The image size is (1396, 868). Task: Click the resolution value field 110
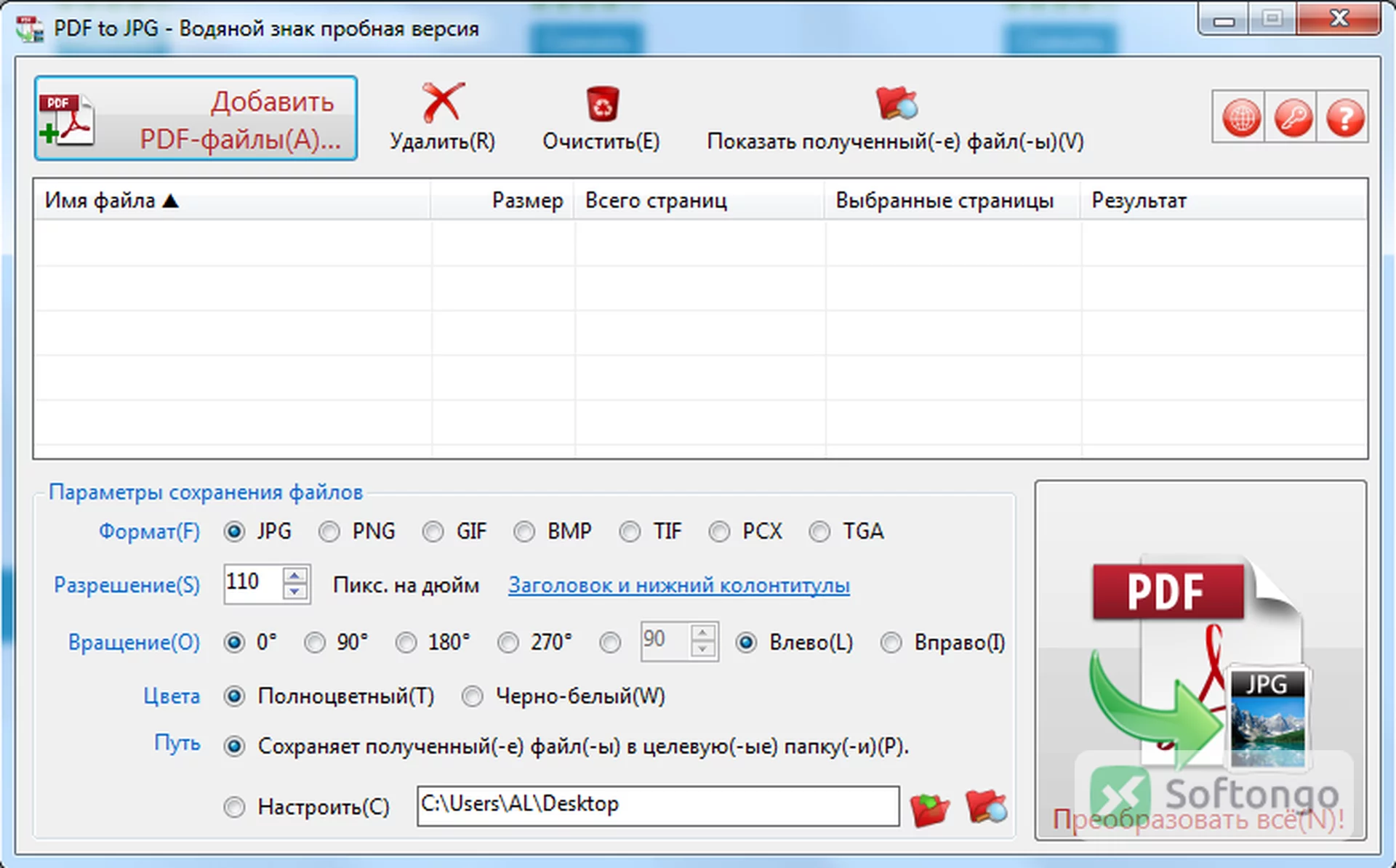pos(253,583)
